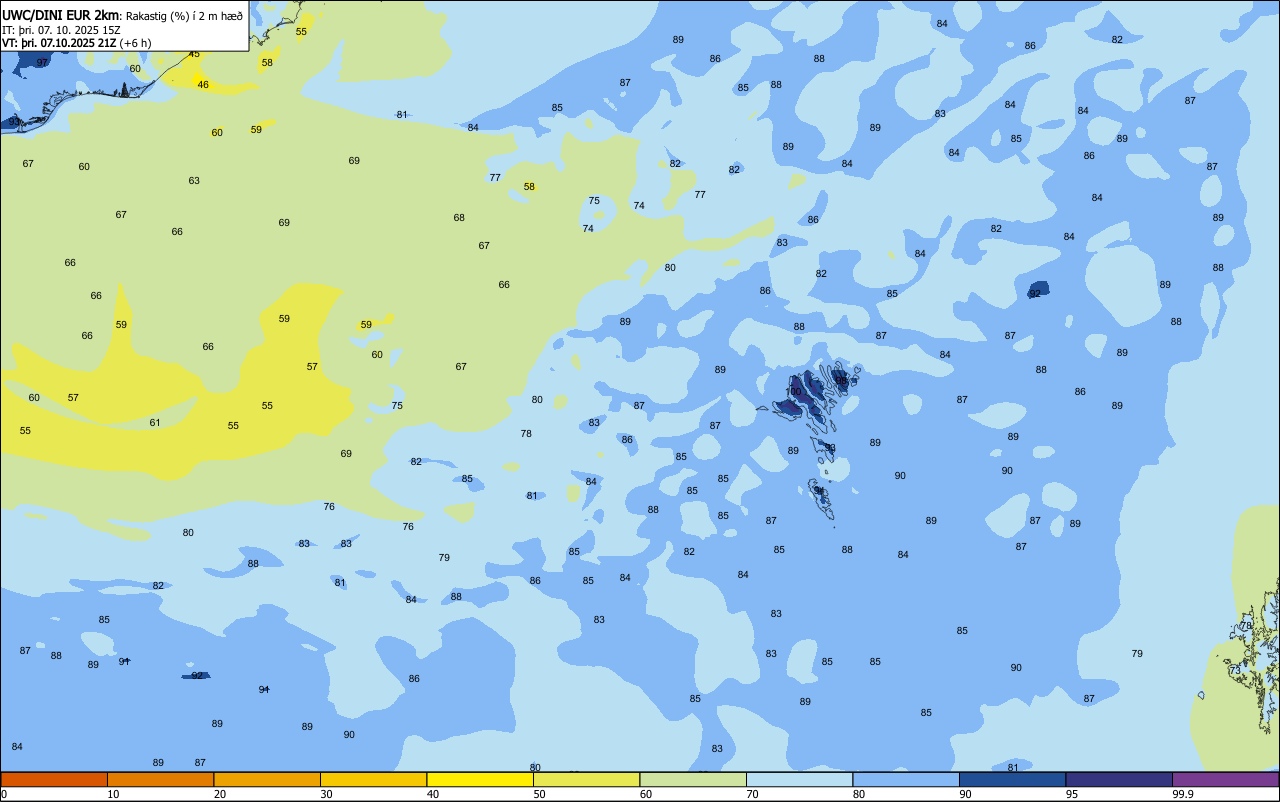Click the '63' humidity value on the map

click(x=194, y=181)
